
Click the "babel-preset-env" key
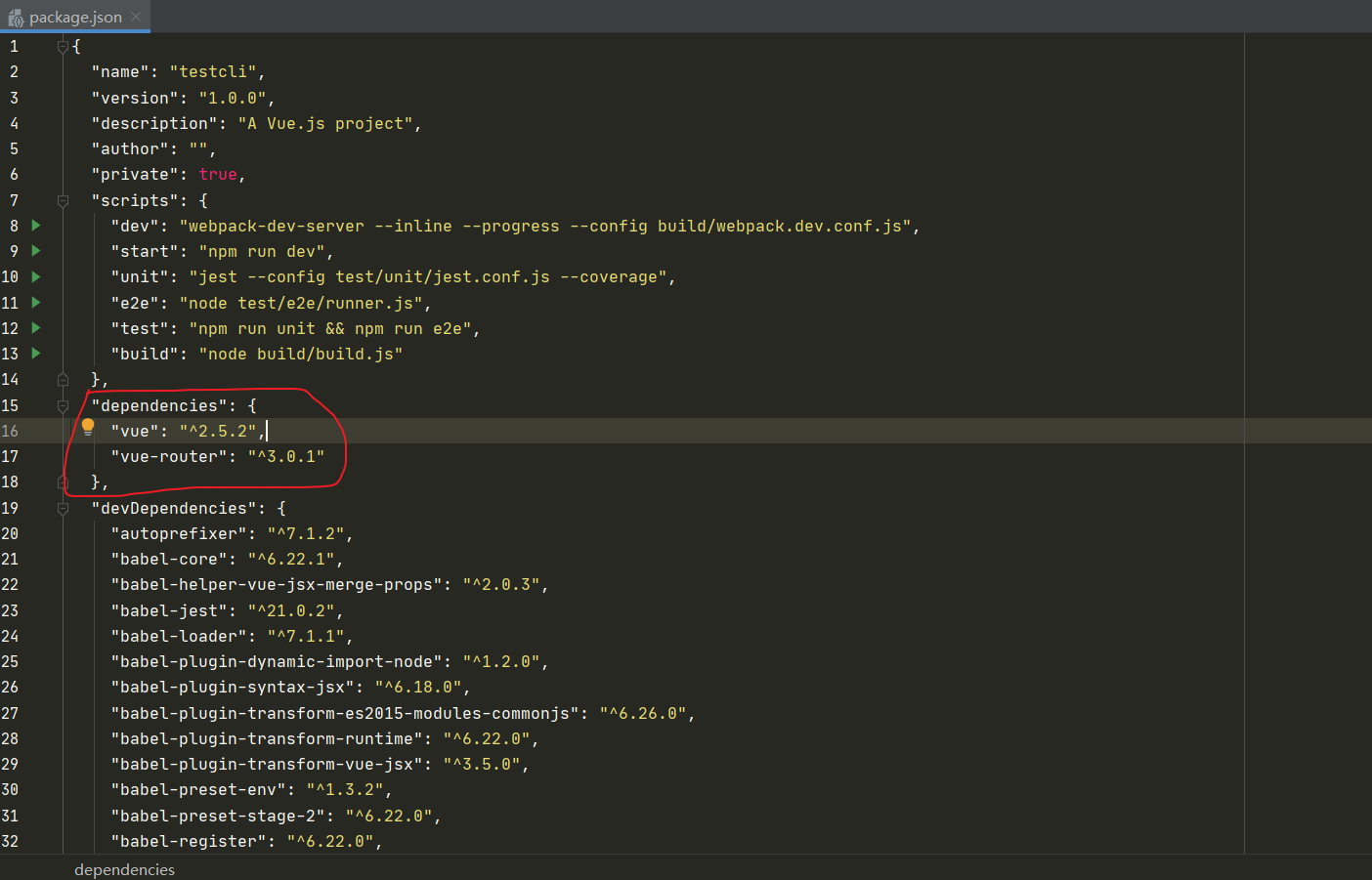(198, 789)
